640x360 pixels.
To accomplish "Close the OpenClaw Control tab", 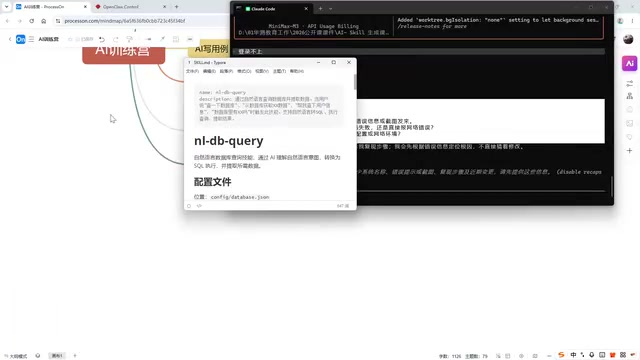I will click(164, 7).
